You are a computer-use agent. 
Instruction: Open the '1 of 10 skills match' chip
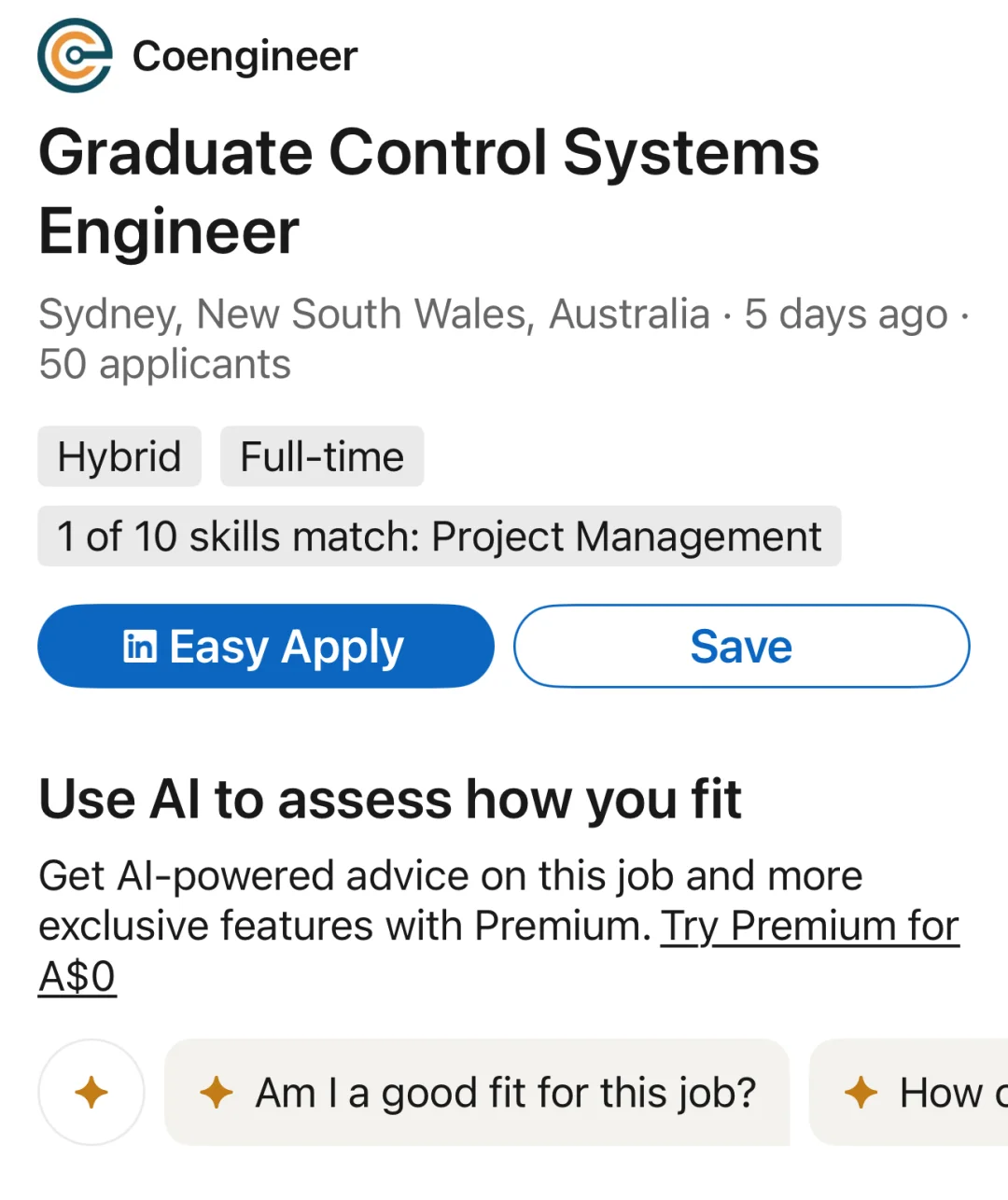[439, 537]
